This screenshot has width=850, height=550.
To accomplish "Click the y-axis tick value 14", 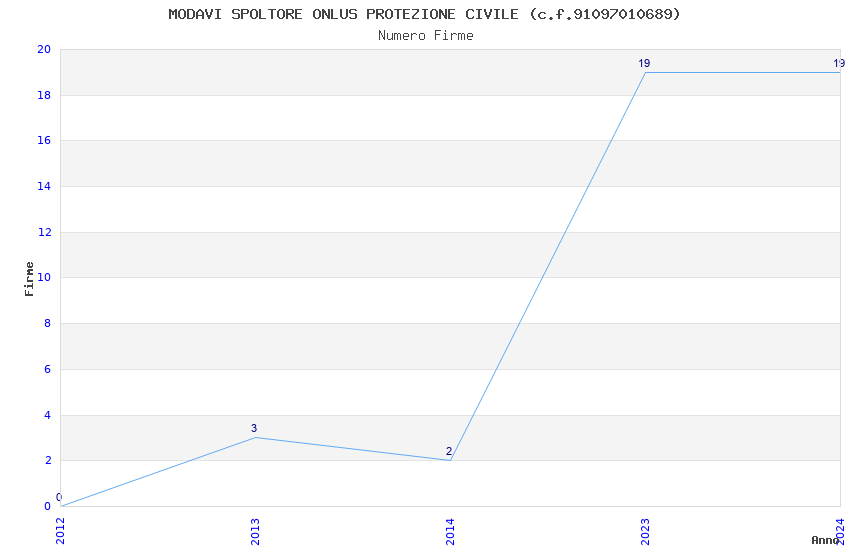I will coord(44,186).
